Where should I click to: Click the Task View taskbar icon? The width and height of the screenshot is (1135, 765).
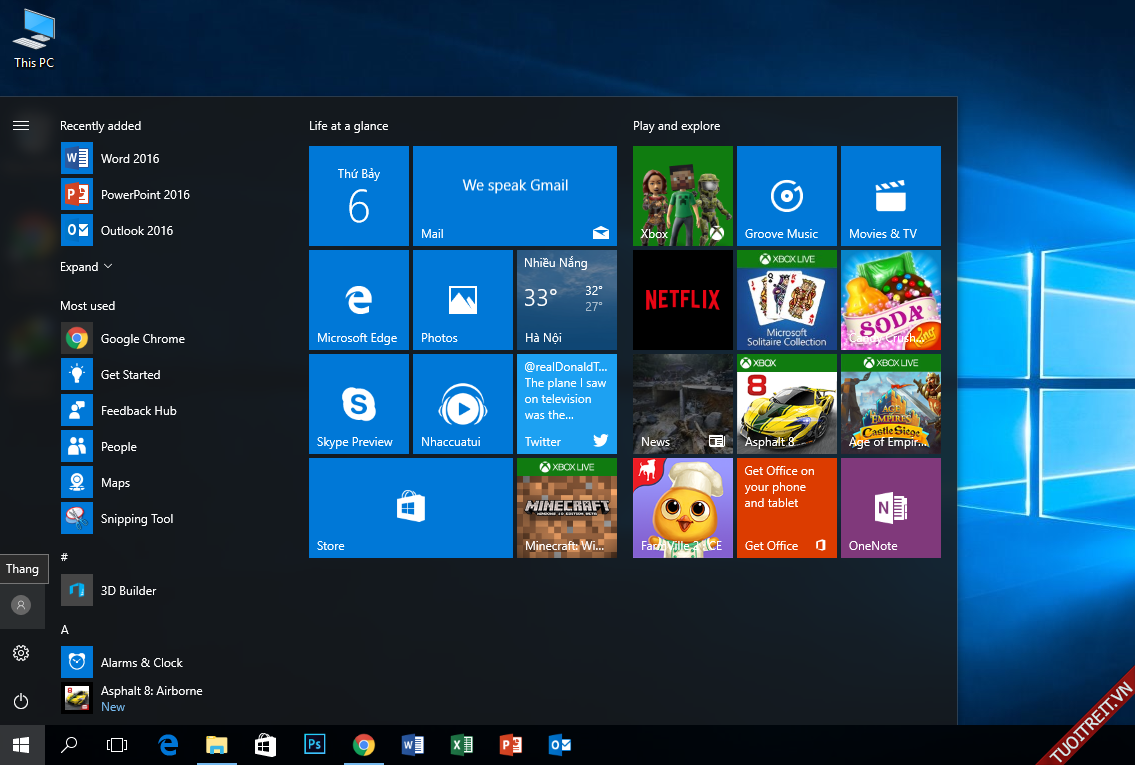point(118,745)
